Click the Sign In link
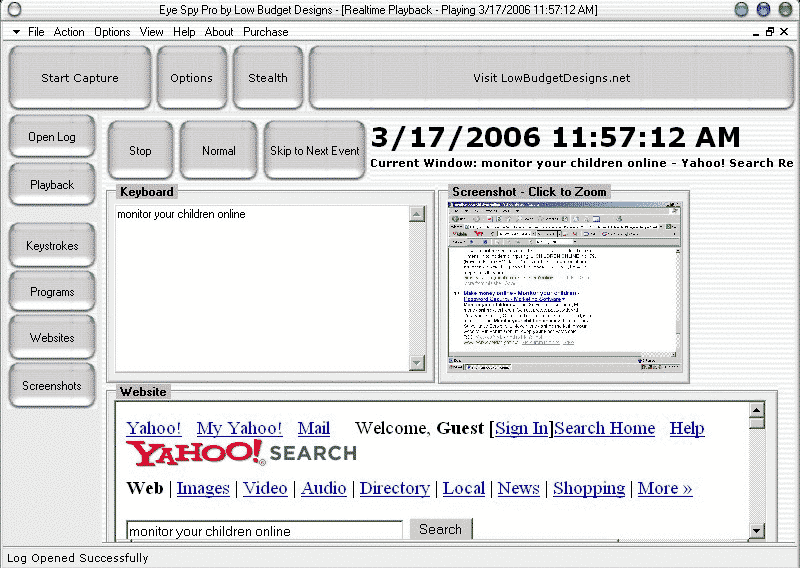800x568 pixels. click(x=521, y=428)
